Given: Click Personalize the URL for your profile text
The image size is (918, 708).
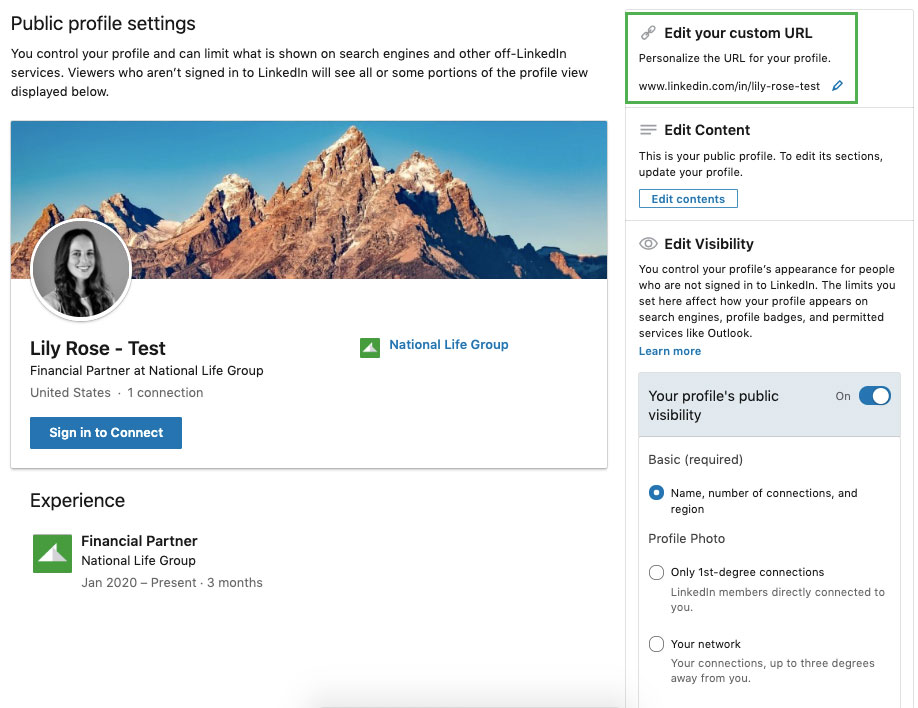Looking at the screenshot, I should (x=735, y=58).
